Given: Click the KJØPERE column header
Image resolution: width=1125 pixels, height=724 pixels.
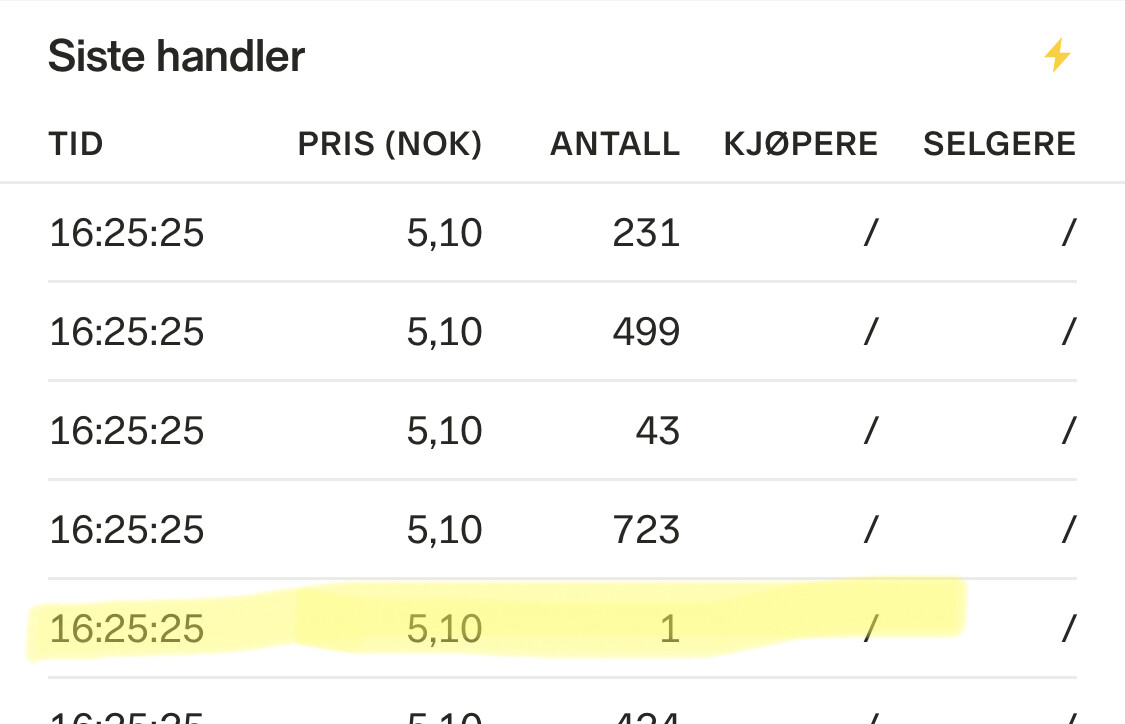Looking at the screenshot, I should pos(801,144).
